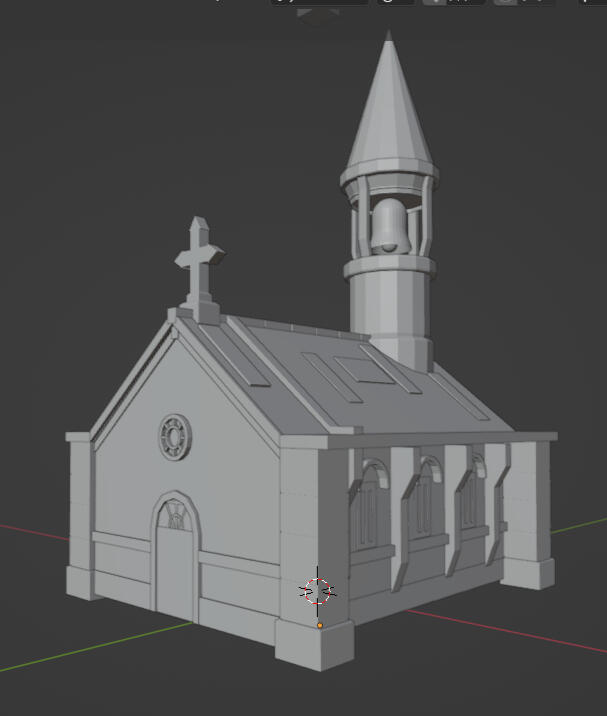The height and width of the screenshot is (716, 607).
Task: Click the red X axis line on the right
Action: point(507,632)
